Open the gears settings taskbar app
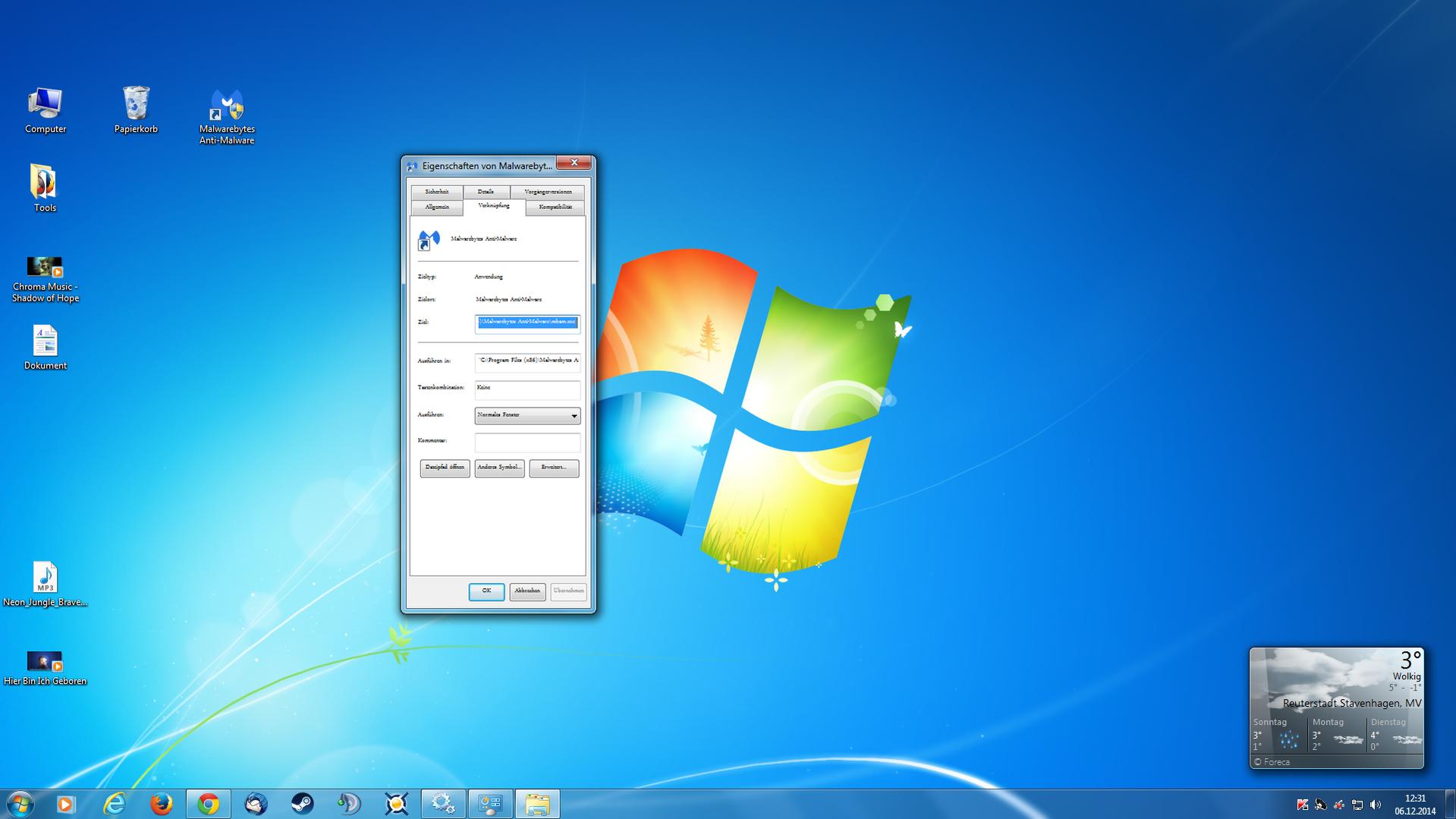Screen dimensions: 1456x819 [443, 804]
